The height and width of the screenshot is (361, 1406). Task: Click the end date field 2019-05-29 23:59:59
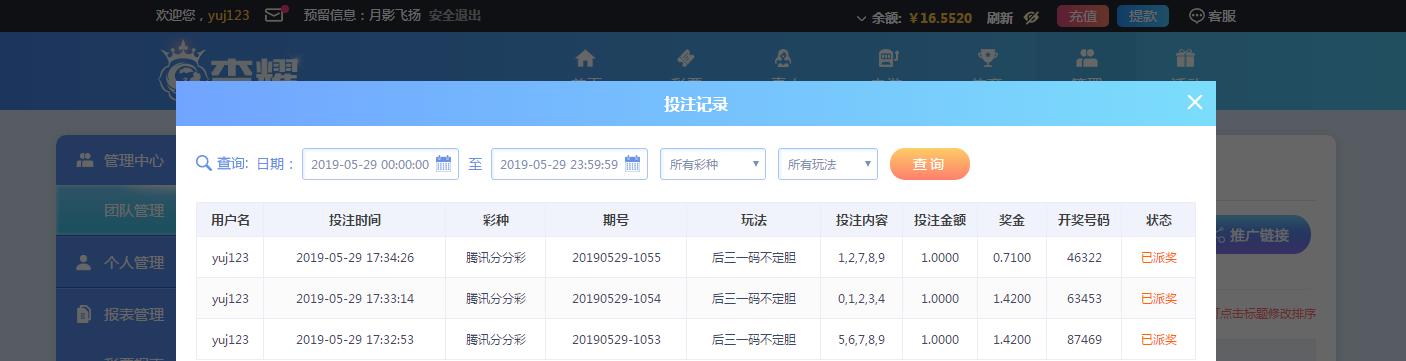569,164
